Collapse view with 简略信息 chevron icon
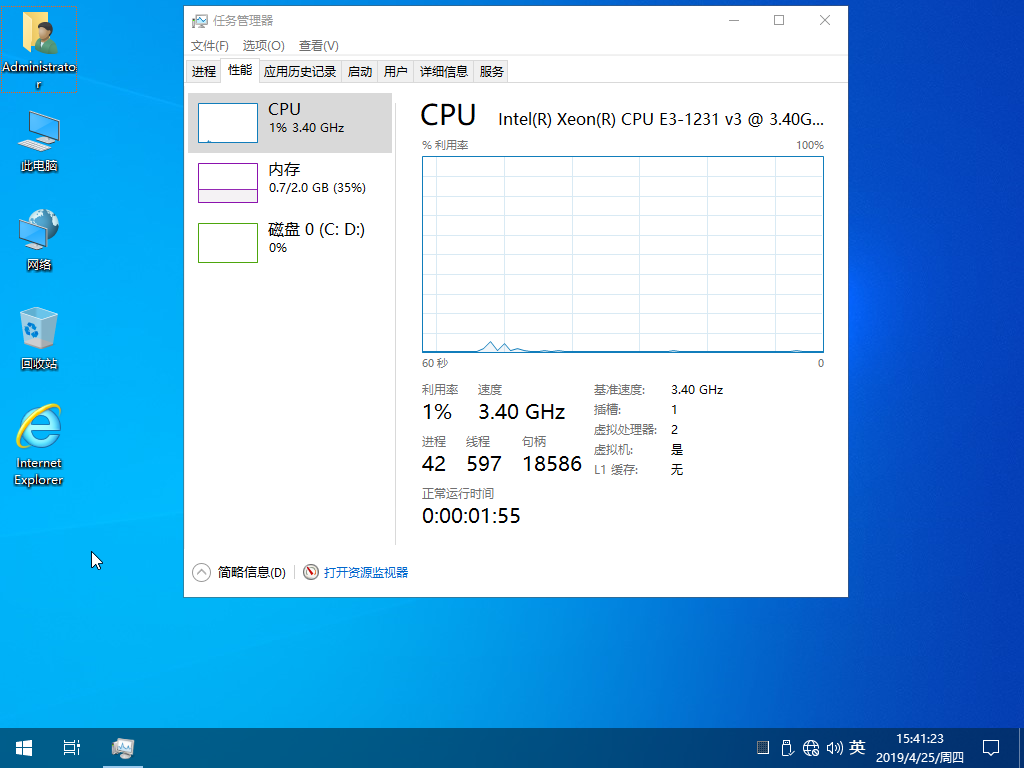1024x768 pixels. tap(201, 573)
